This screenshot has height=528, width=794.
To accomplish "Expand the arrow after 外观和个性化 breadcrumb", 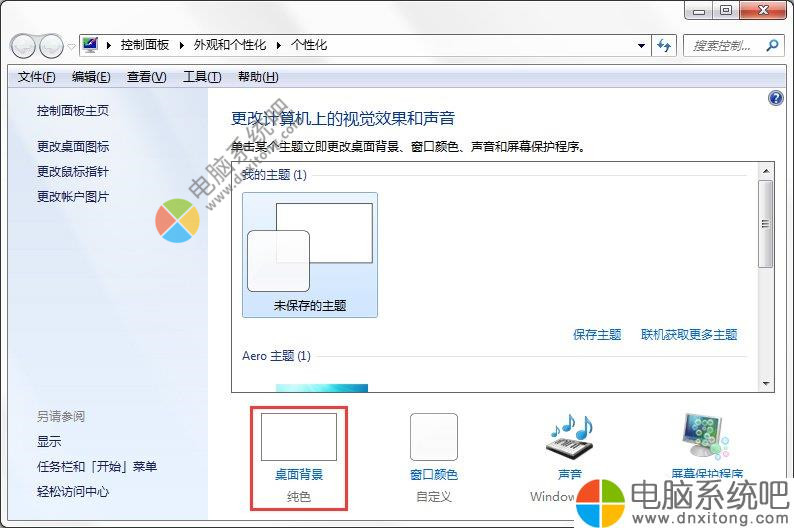I will pos(279,46).
